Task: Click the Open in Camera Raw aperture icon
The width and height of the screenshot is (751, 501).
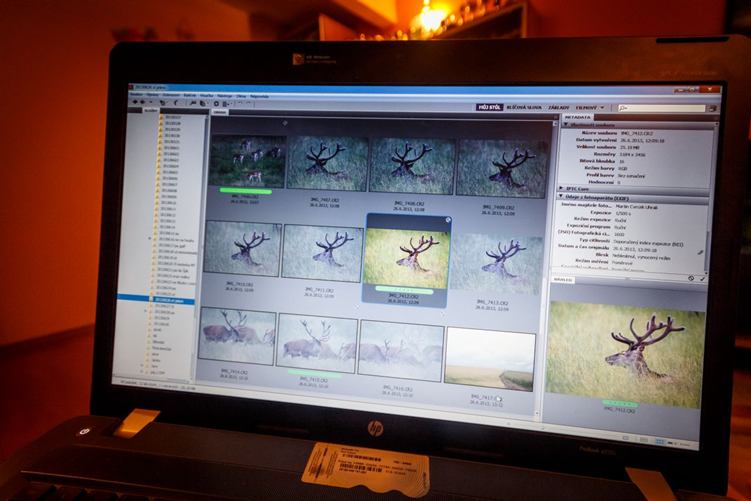Action: click(x=216, y=103)
